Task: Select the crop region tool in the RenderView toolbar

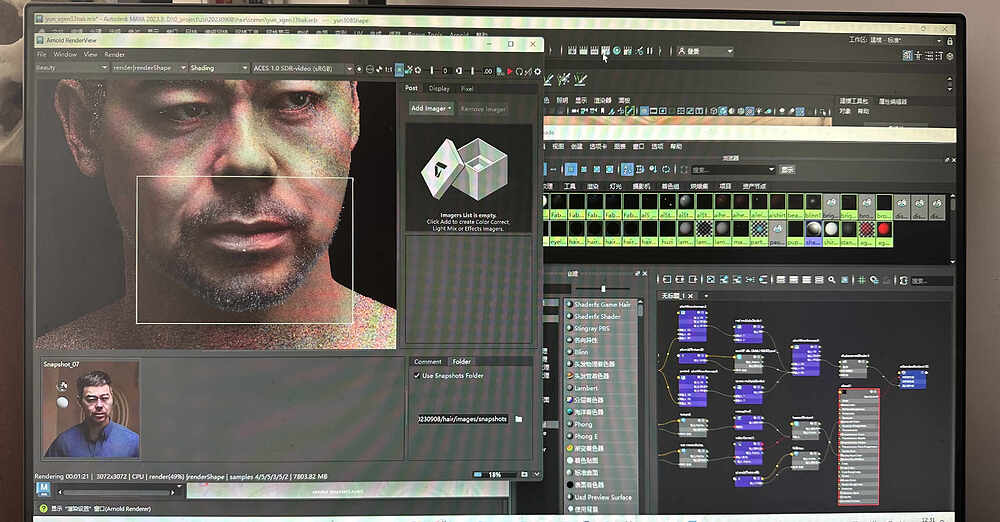Action: click(399, 69)
